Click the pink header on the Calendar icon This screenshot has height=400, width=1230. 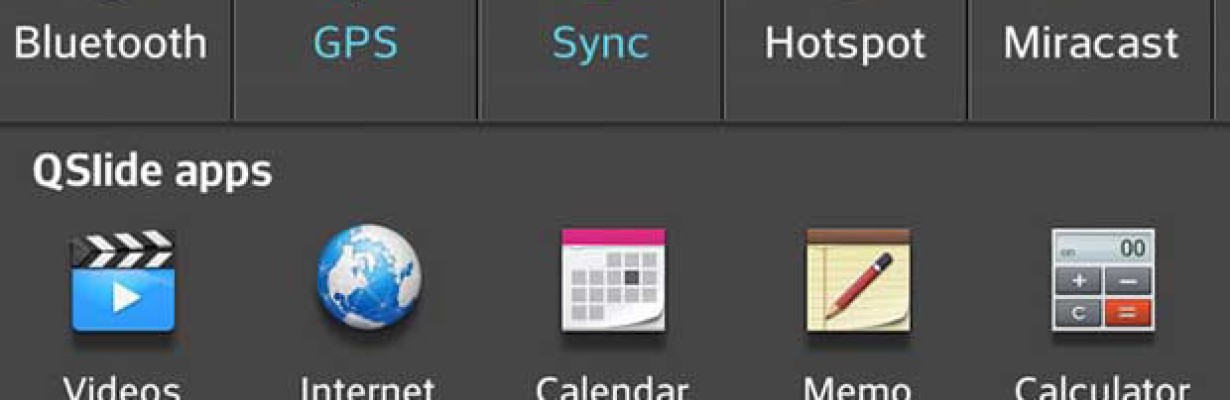[x=613, y=237]
